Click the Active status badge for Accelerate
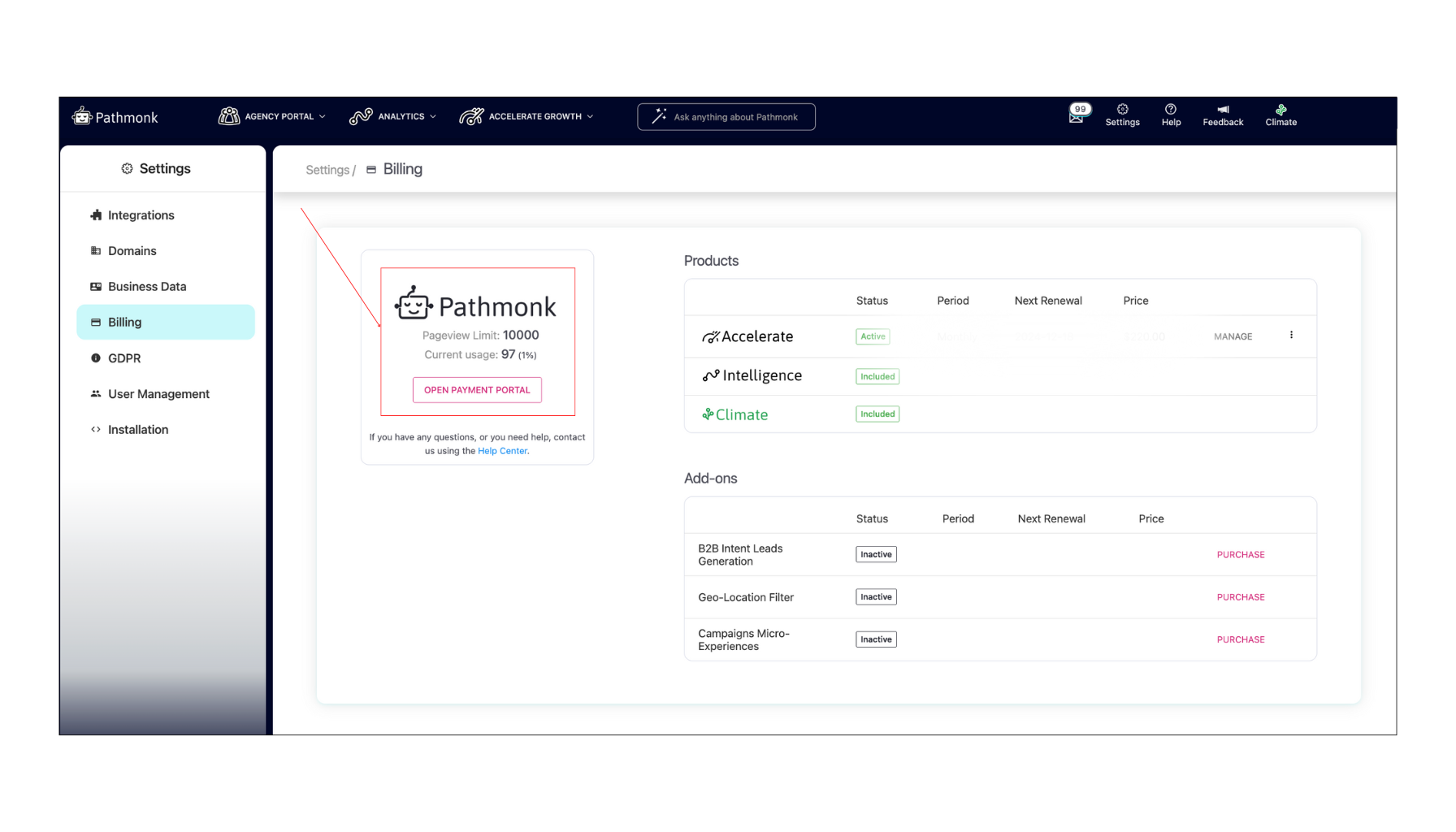 873,336
